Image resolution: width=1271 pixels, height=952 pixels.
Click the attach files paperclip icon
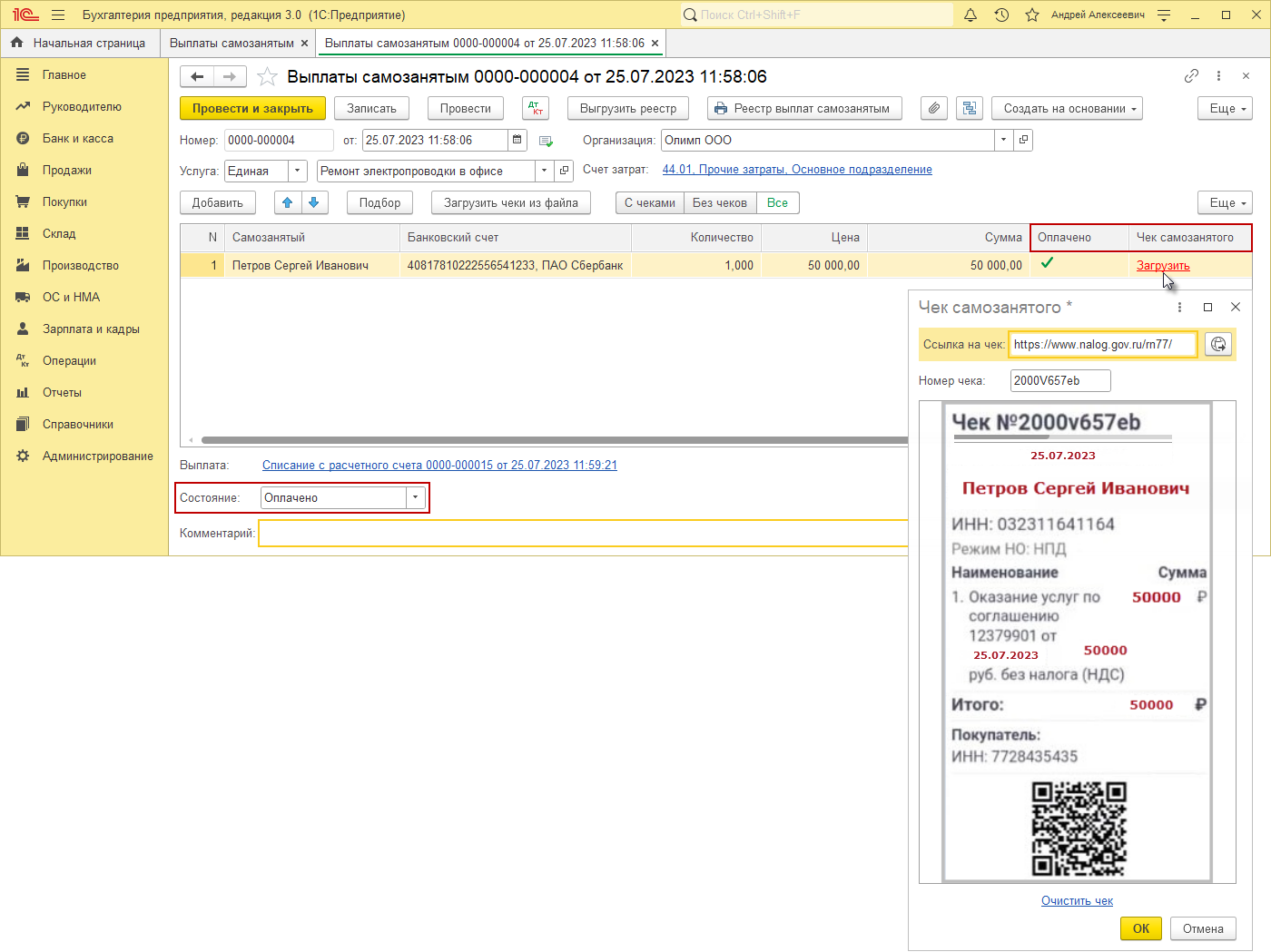coord(933,109)
